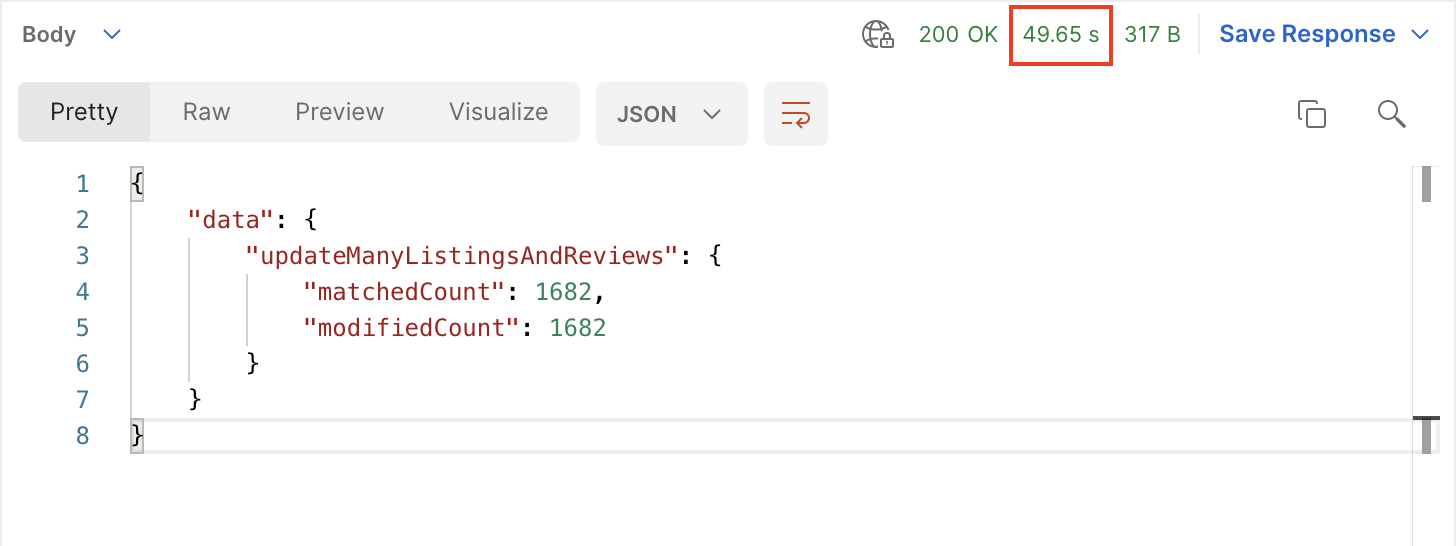Open search with the magnifier icon
Image resolution: width=1456 pixels, height=546 pixels.
coord(1392,114)
